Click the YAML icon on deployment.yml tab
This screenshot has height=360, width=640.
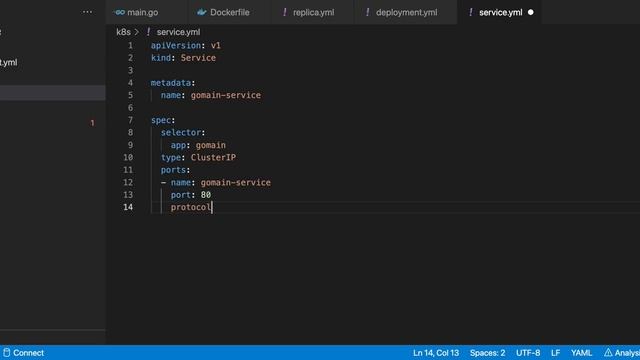pos(367,12)
